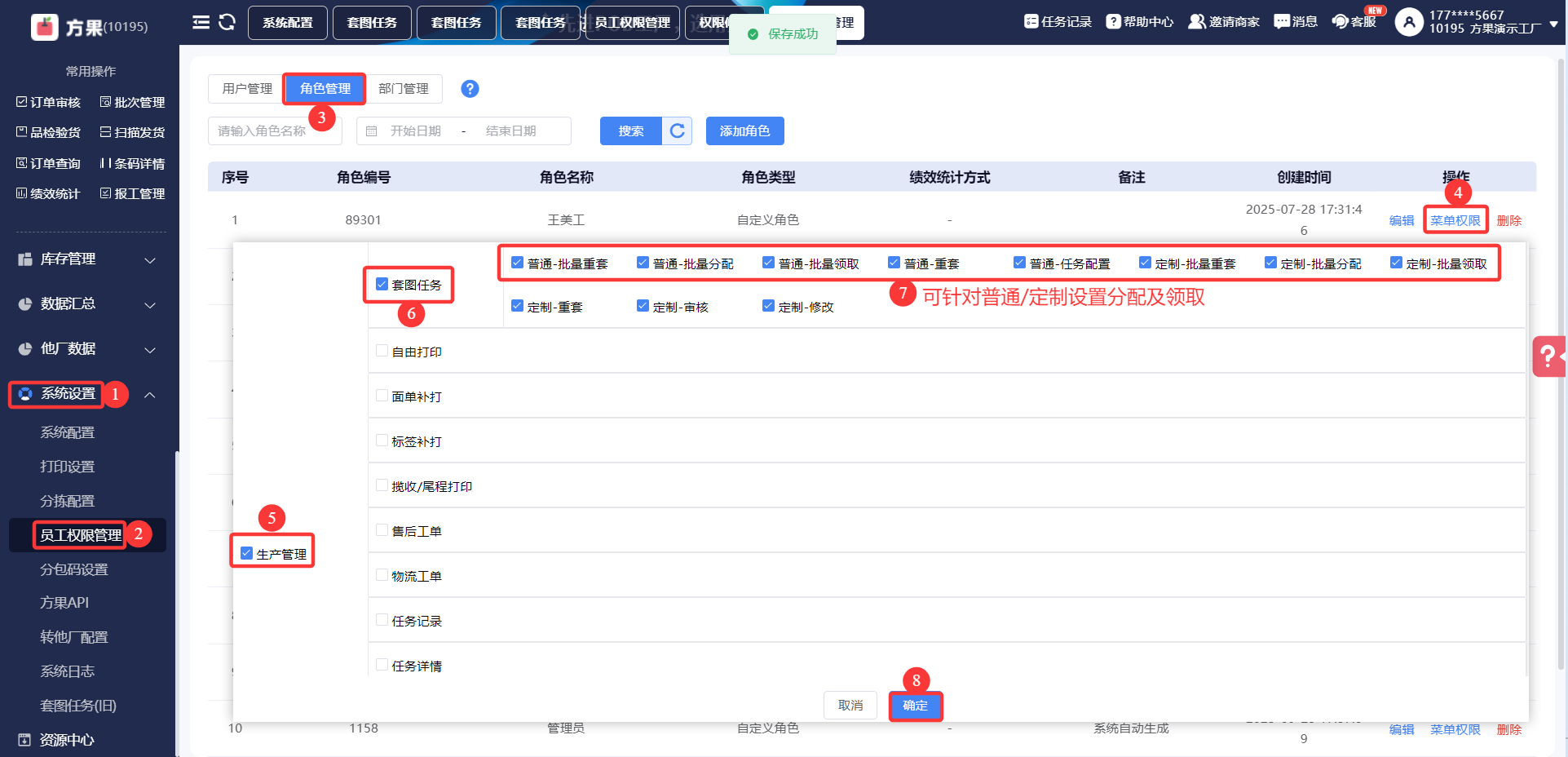Toggle the 生产管理 checkbox
Screen dimensions: 1568x757
[x=246, y=554]
